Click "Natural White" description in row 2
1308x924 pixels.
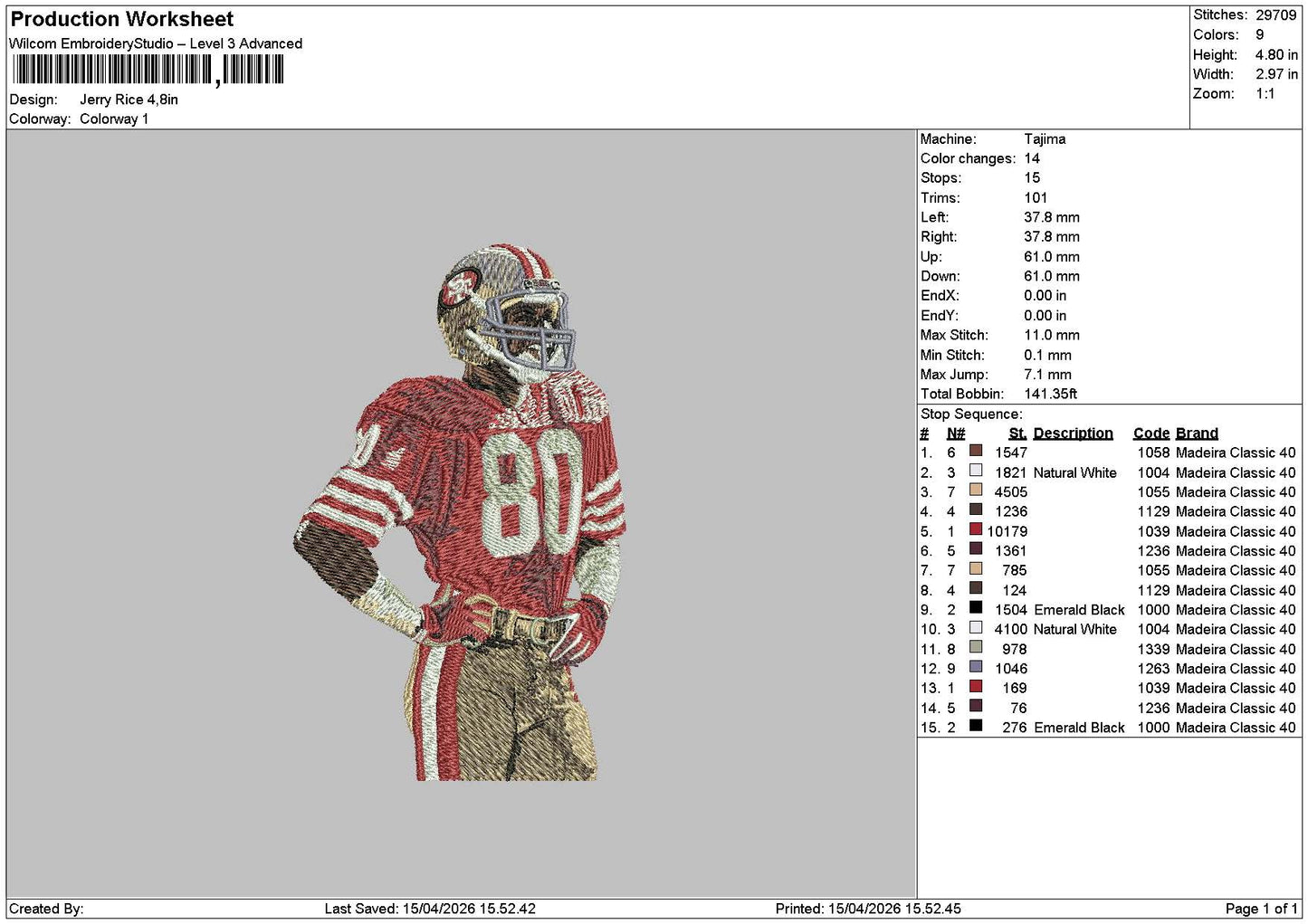(1075, 472)
